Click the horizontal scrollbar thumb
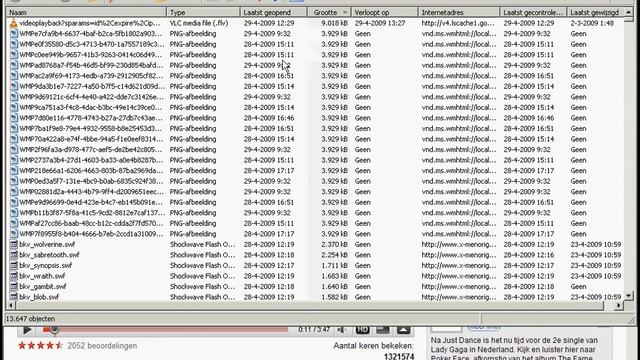Image resolution: width=640 pixels, height=360 pixels. 310,305
